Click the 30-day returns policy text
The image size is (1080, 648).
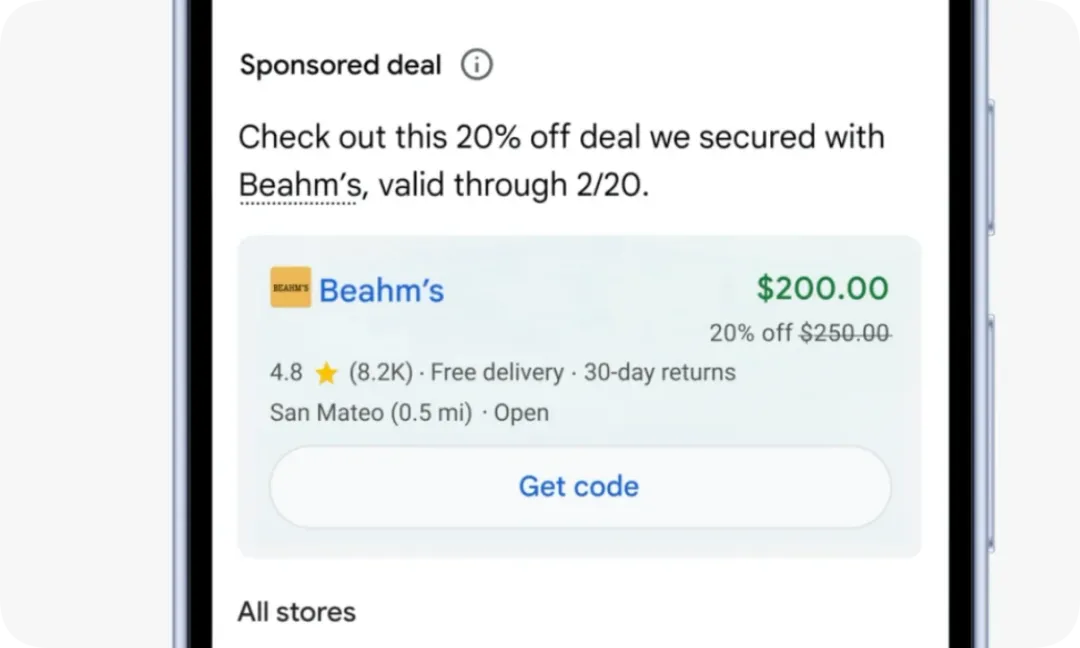click(659, 373)
